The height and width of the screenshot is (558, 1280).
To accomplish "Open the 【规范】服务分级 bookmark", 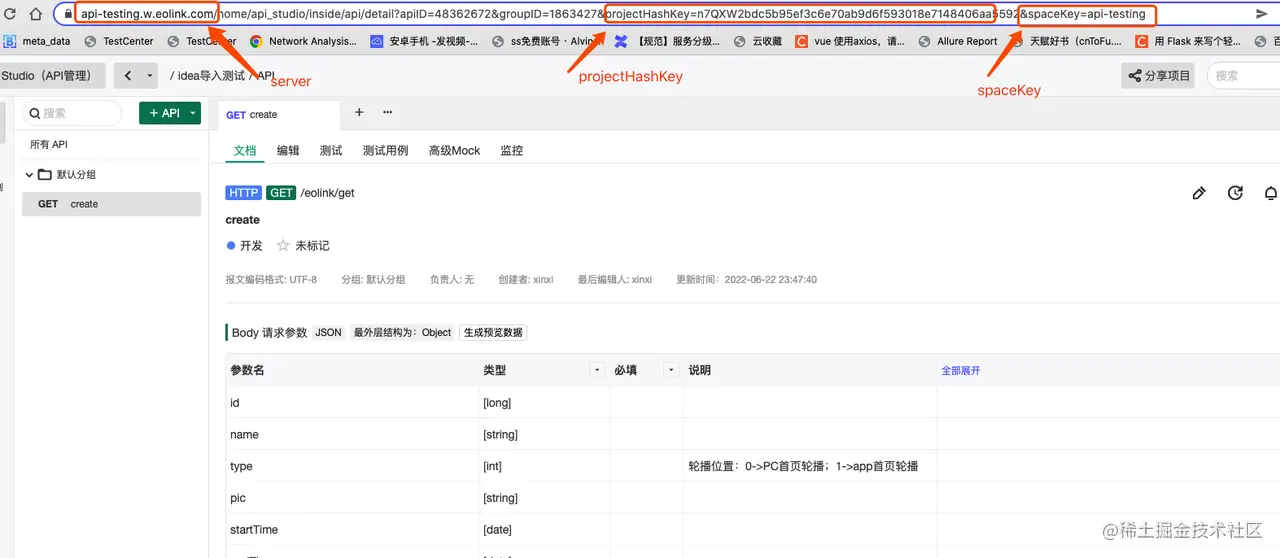I will [x=666, y=41].
